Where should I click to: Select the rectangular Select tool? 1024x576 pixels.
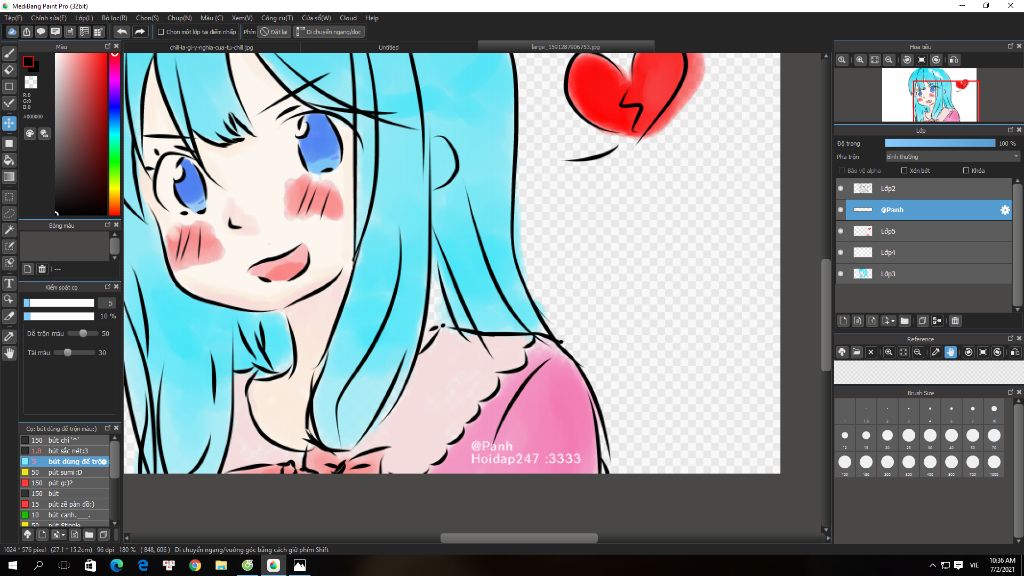(9, 197)
